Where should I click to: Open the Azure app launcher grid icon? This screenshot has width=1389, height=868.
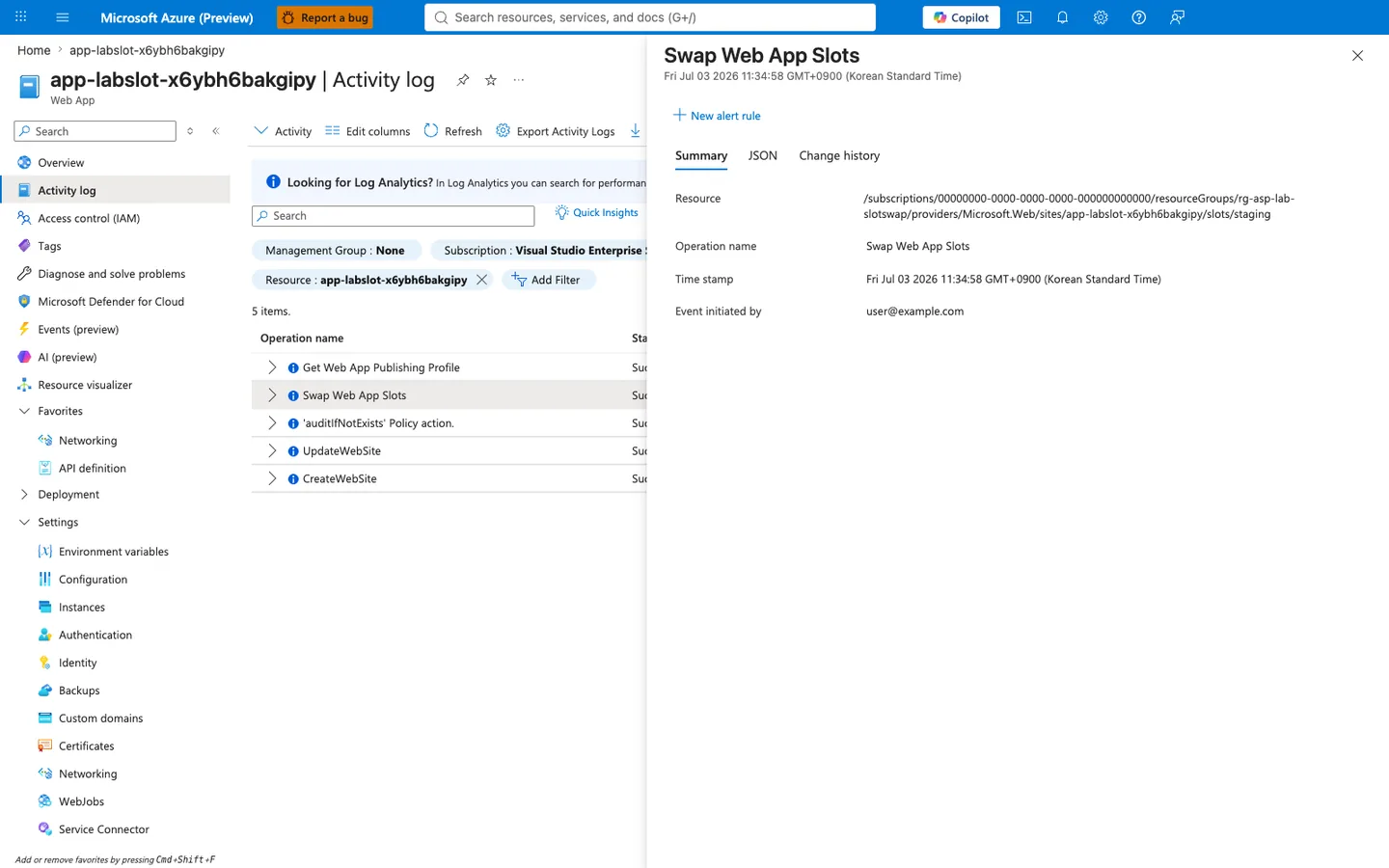[21, 17]
